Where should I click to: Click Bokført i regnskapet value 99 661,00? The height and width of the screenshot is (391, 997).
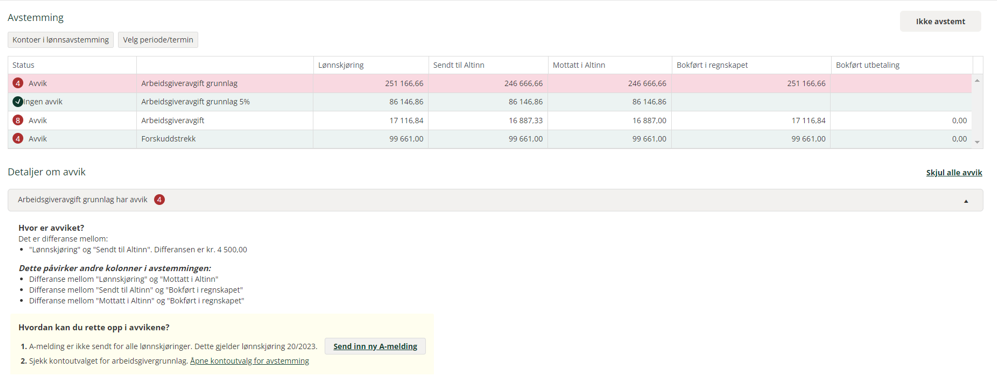(x=809, y=139)
